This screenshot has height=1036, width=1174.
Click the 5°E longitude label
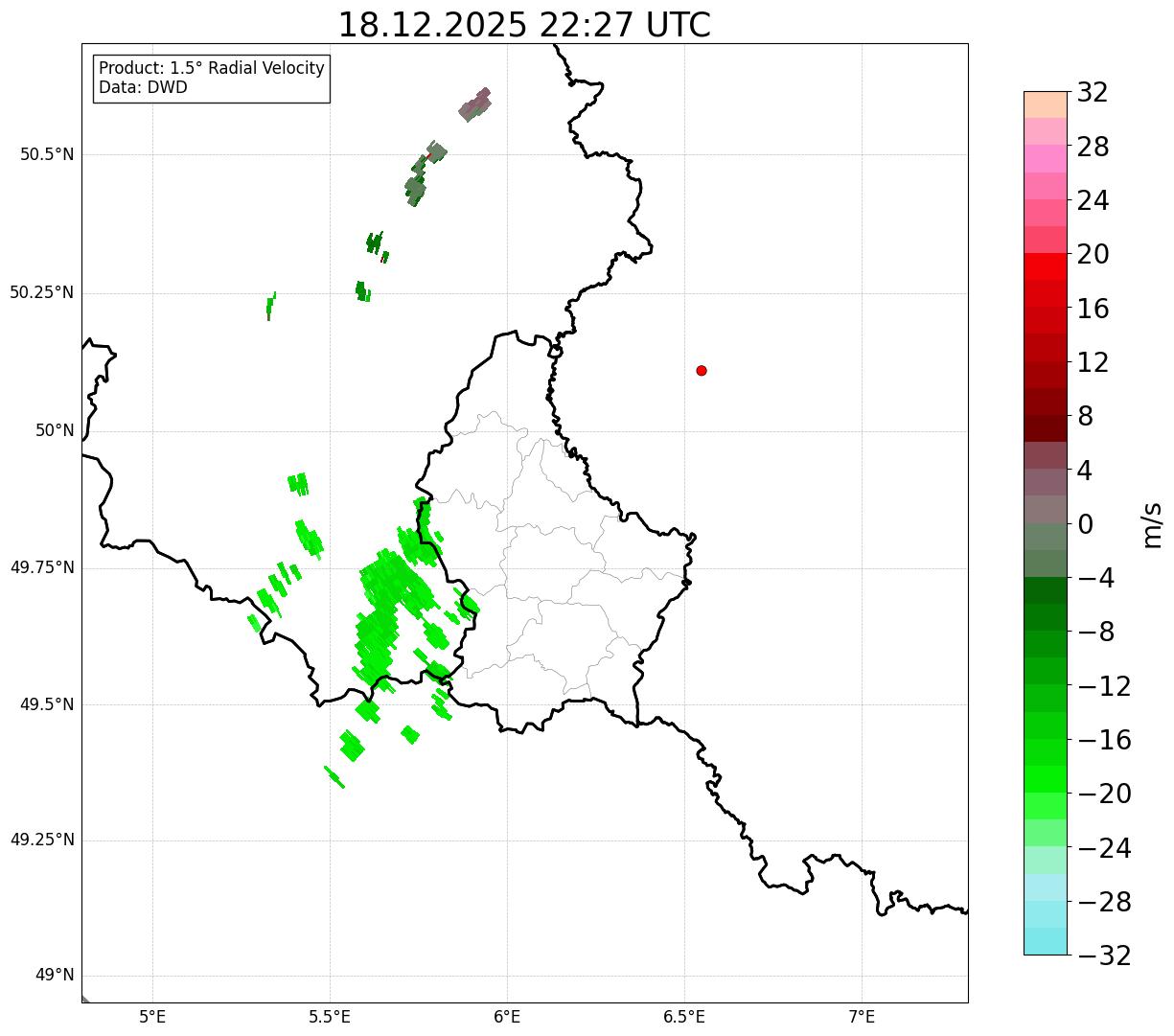click(152, 1017)
